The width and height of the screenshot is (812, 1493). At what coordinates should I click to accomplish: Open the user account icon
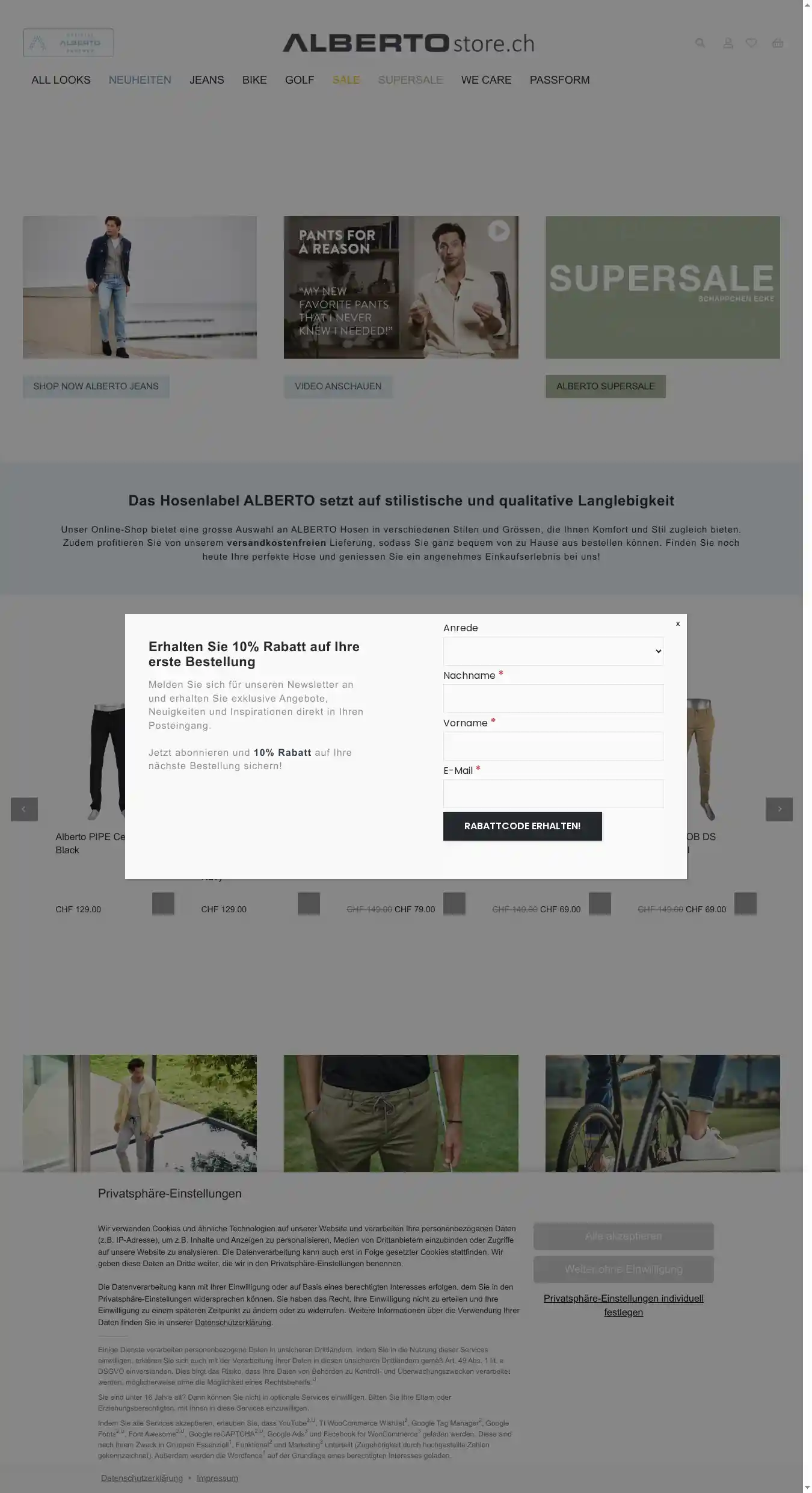(728, 43)
